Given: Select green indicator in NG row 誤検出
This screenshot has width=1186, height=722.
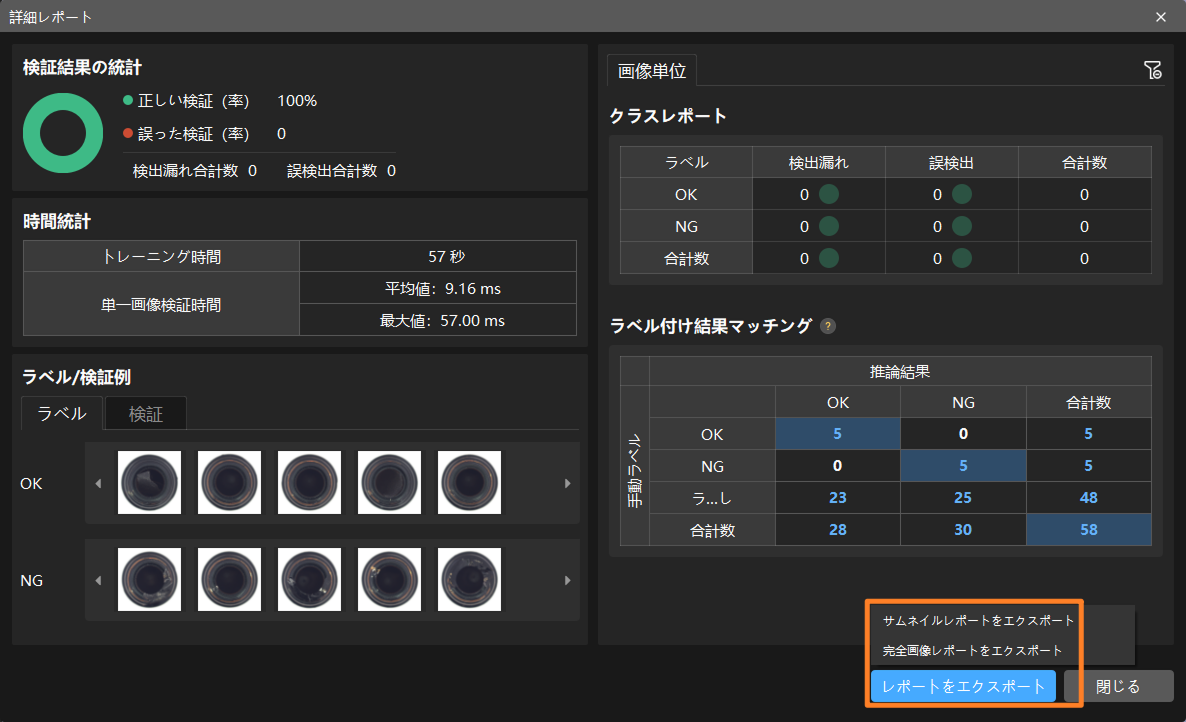Looking at the screenshot, I should click(x=962, y=226).
